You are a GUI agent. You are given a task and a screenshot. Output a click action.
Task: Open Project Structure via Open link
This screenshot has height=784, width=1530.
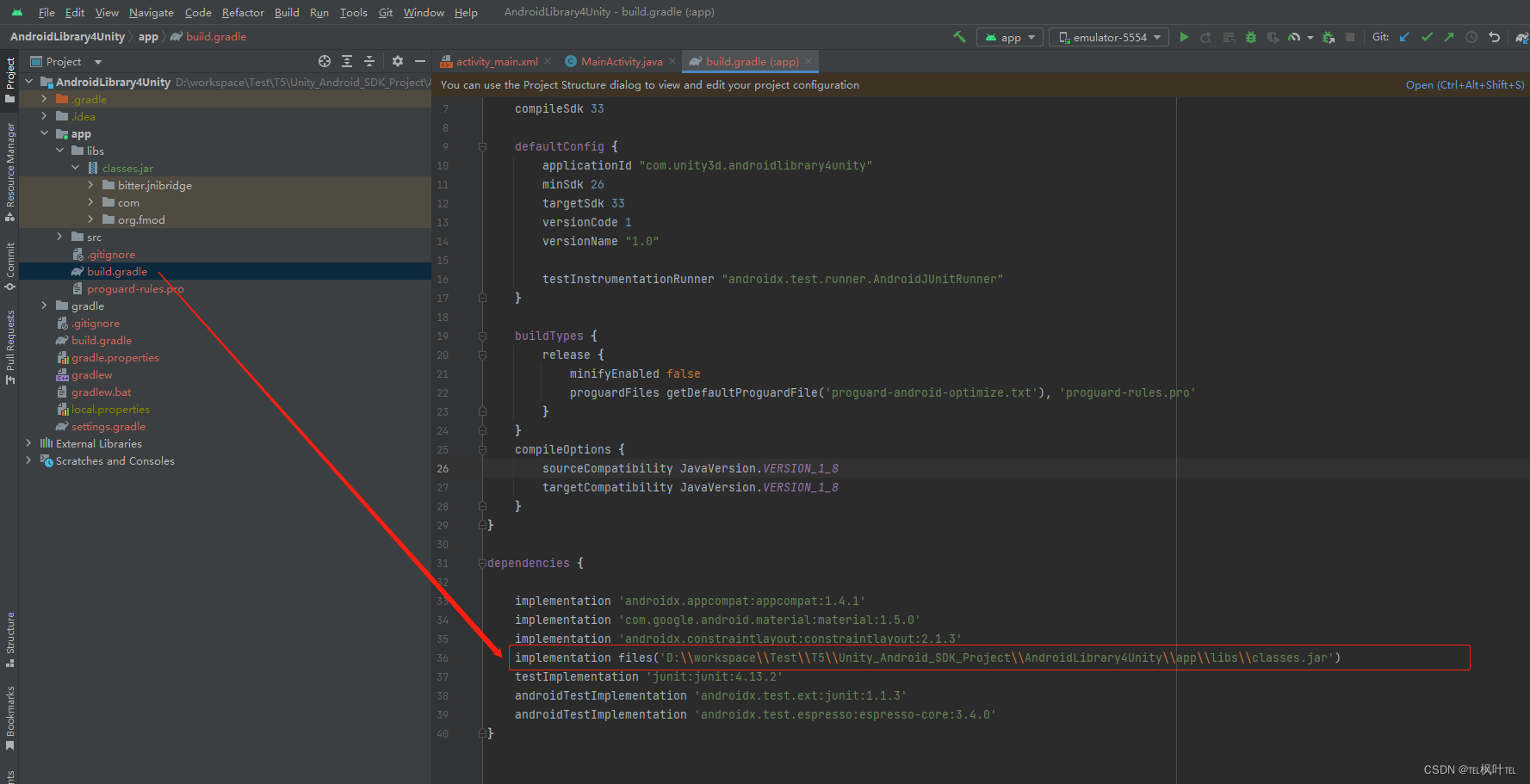point(1465,85)
